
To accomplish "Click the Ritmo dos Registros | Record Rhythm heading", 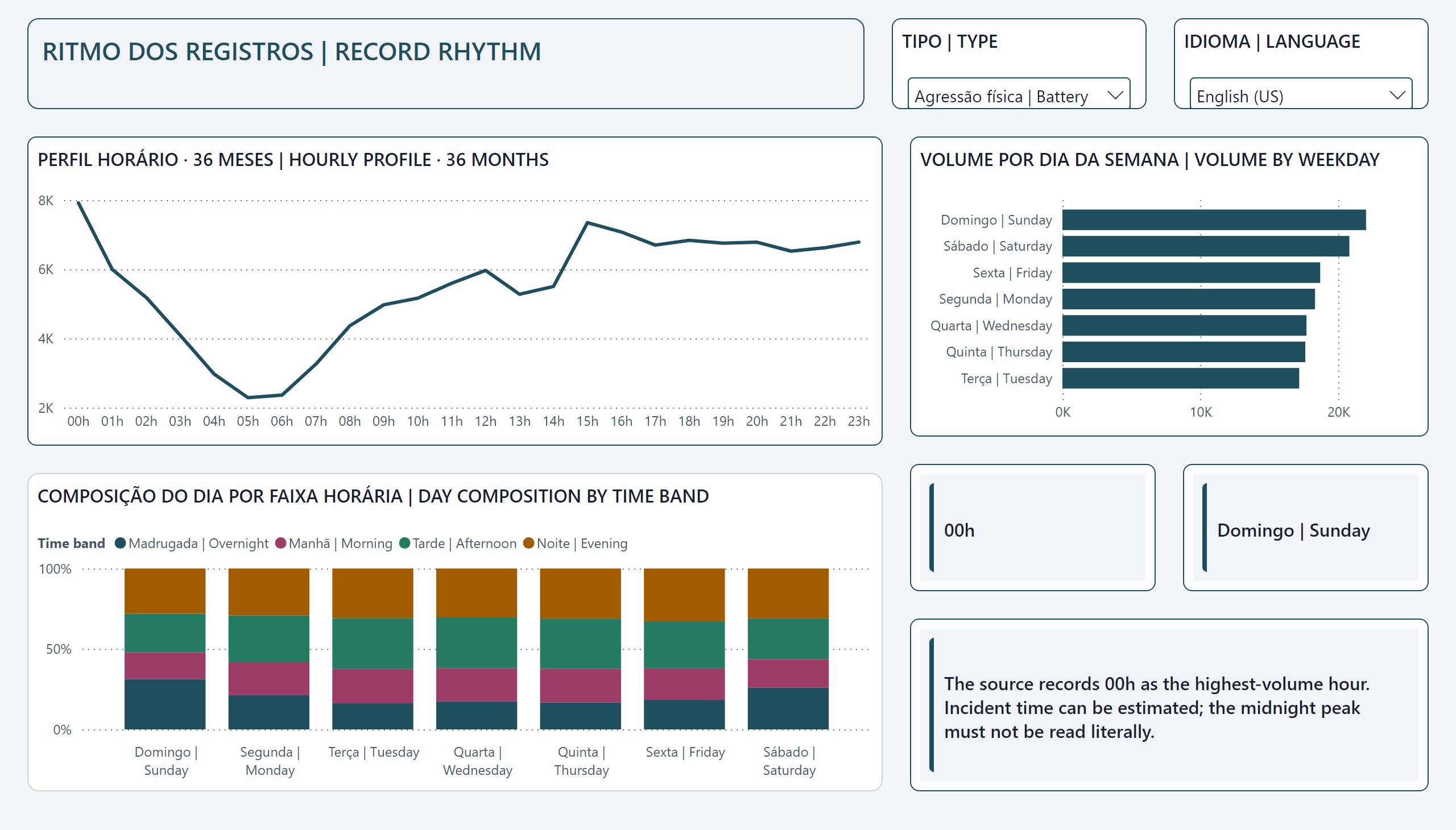I will (x=291, y=52).
